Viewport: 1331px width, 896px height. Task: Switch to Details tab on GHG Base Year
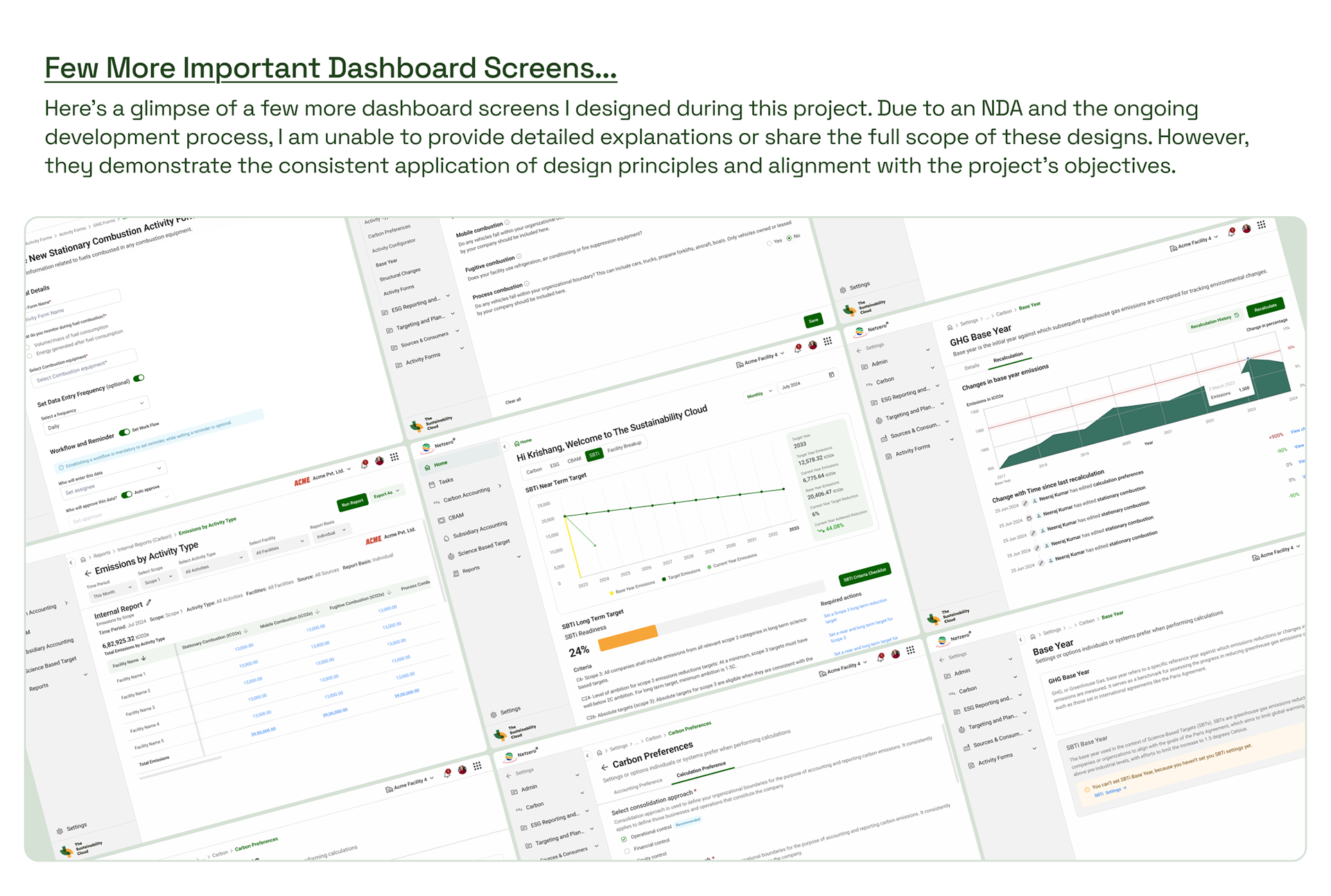pos(972,367)
